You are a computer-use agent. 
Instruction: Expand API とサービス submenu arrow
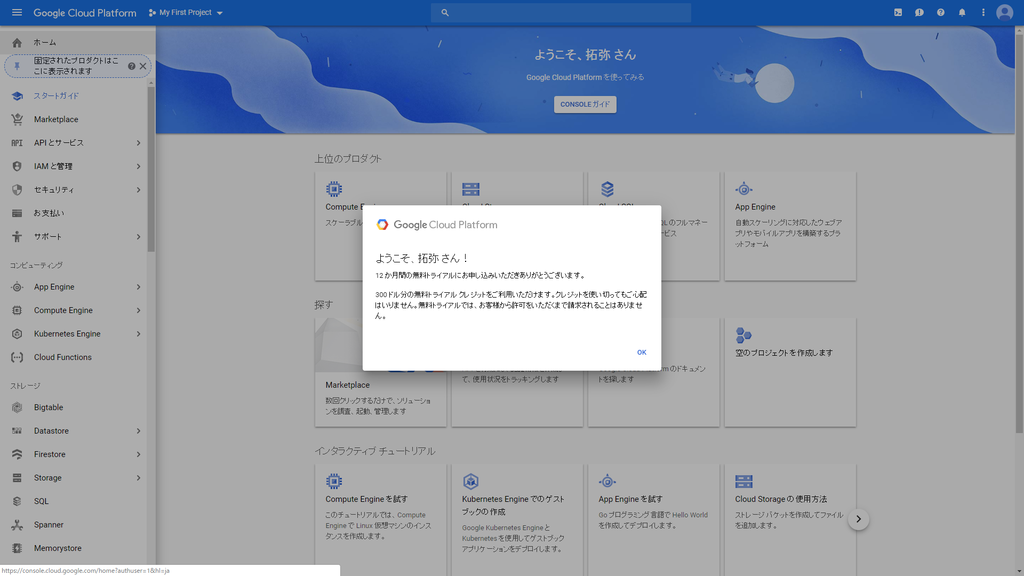(x=138, y=143)
